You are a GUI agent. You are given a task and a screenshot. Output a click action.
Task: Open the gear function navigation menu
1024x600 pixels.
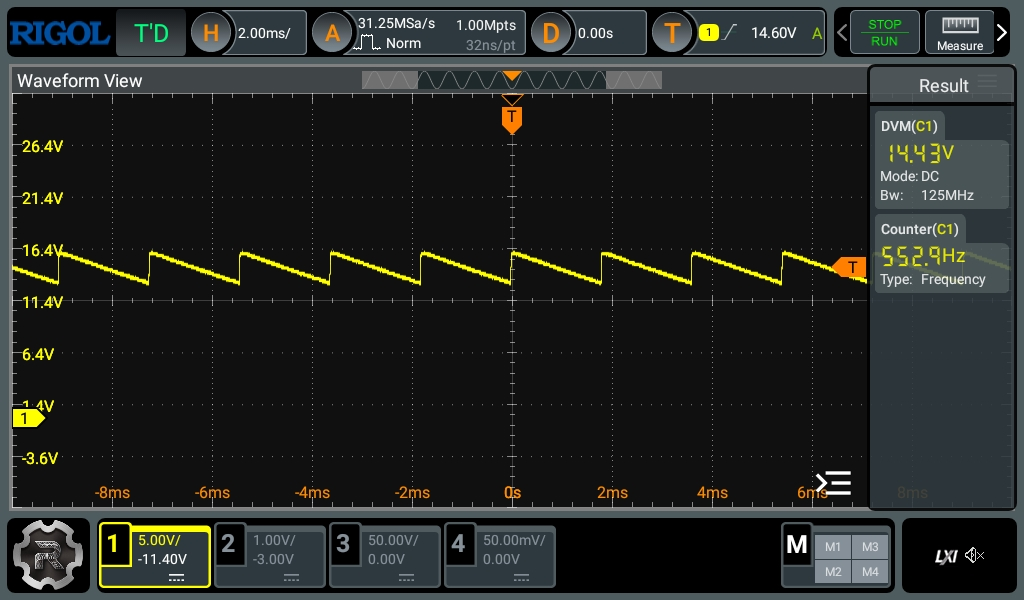point(49,555)
